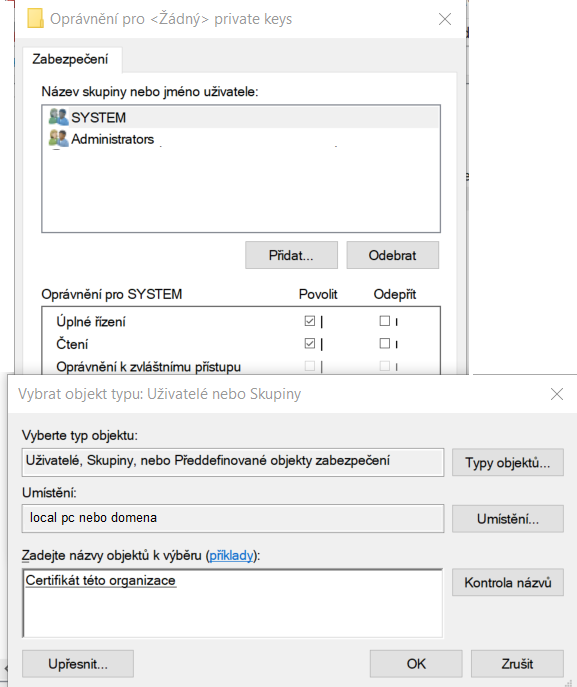The height and width of the screenshot is (687, 577).
Task: Click the folder icon in permissions title bar
Action: (x=35, y=19)
